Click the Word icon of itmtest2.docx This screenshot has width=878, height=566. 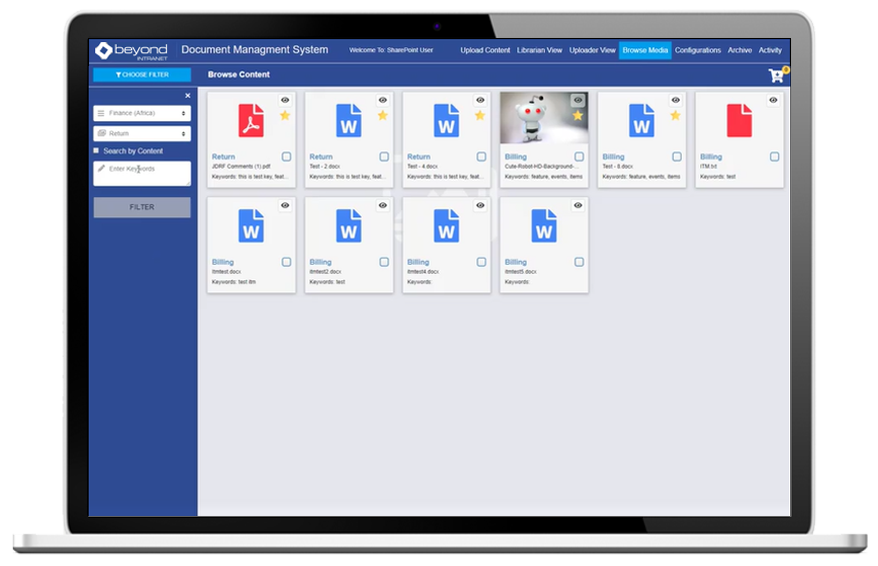pyautogui.click(x=348, y=226)
